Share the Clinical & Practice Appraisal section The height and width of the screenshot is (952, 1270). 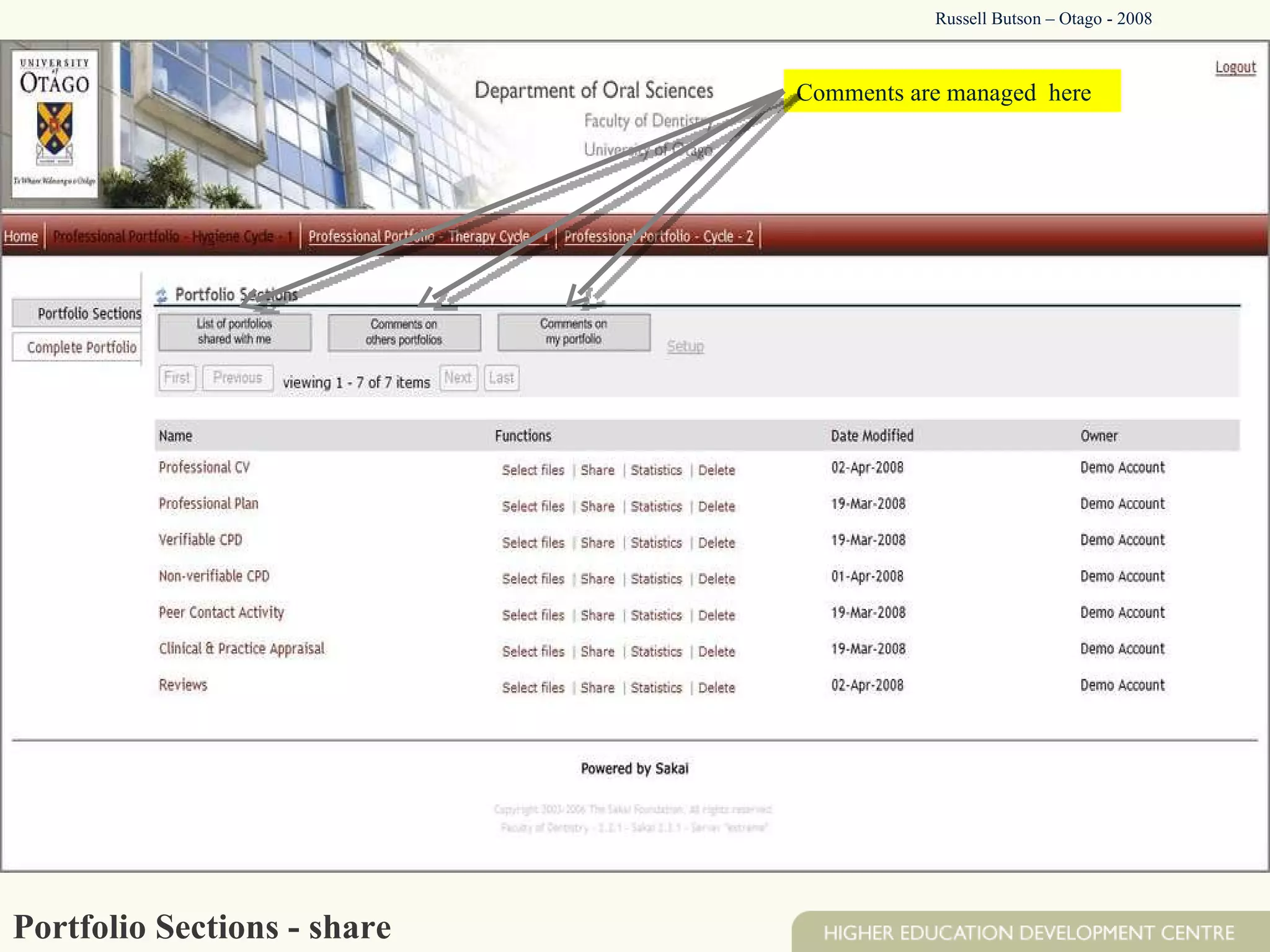point(598,651)
